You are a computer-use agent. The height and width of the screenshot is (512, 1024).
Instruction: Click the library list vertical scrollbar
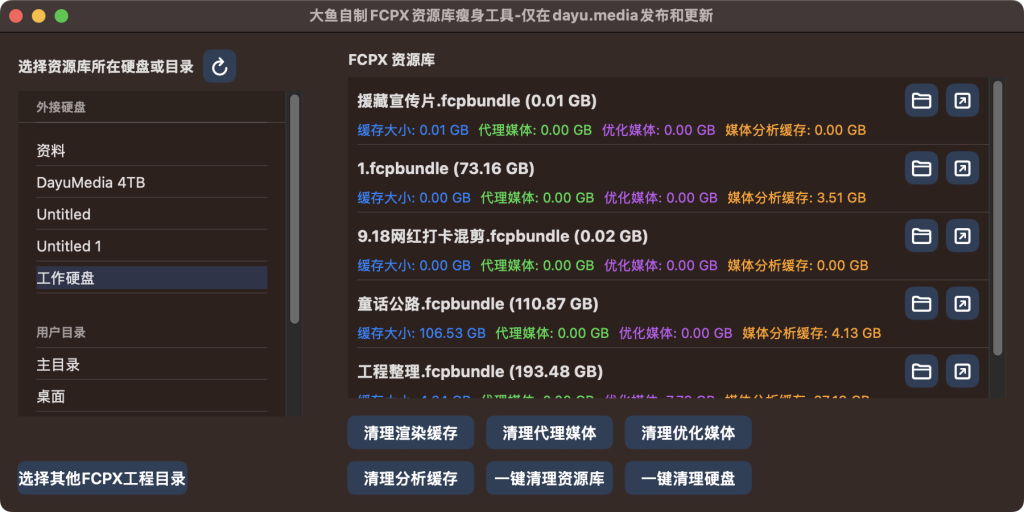(997, 218)
